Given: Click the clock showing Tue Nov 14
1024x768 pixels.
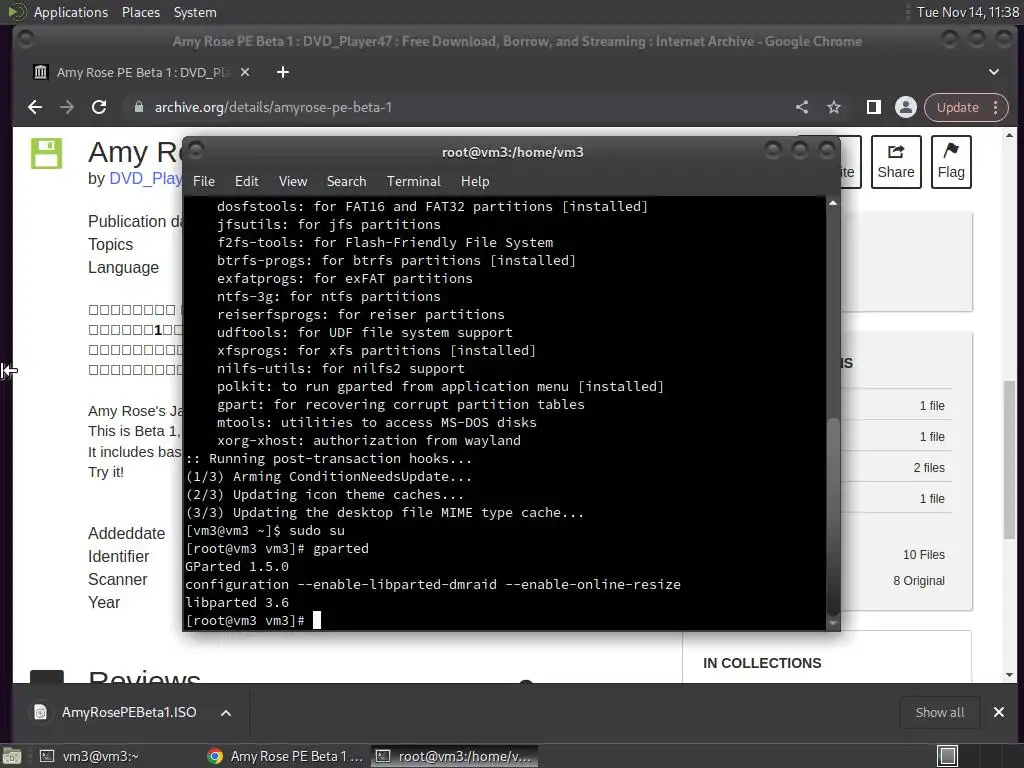Looking at the screenshot, I should click(x=967, y=12).
